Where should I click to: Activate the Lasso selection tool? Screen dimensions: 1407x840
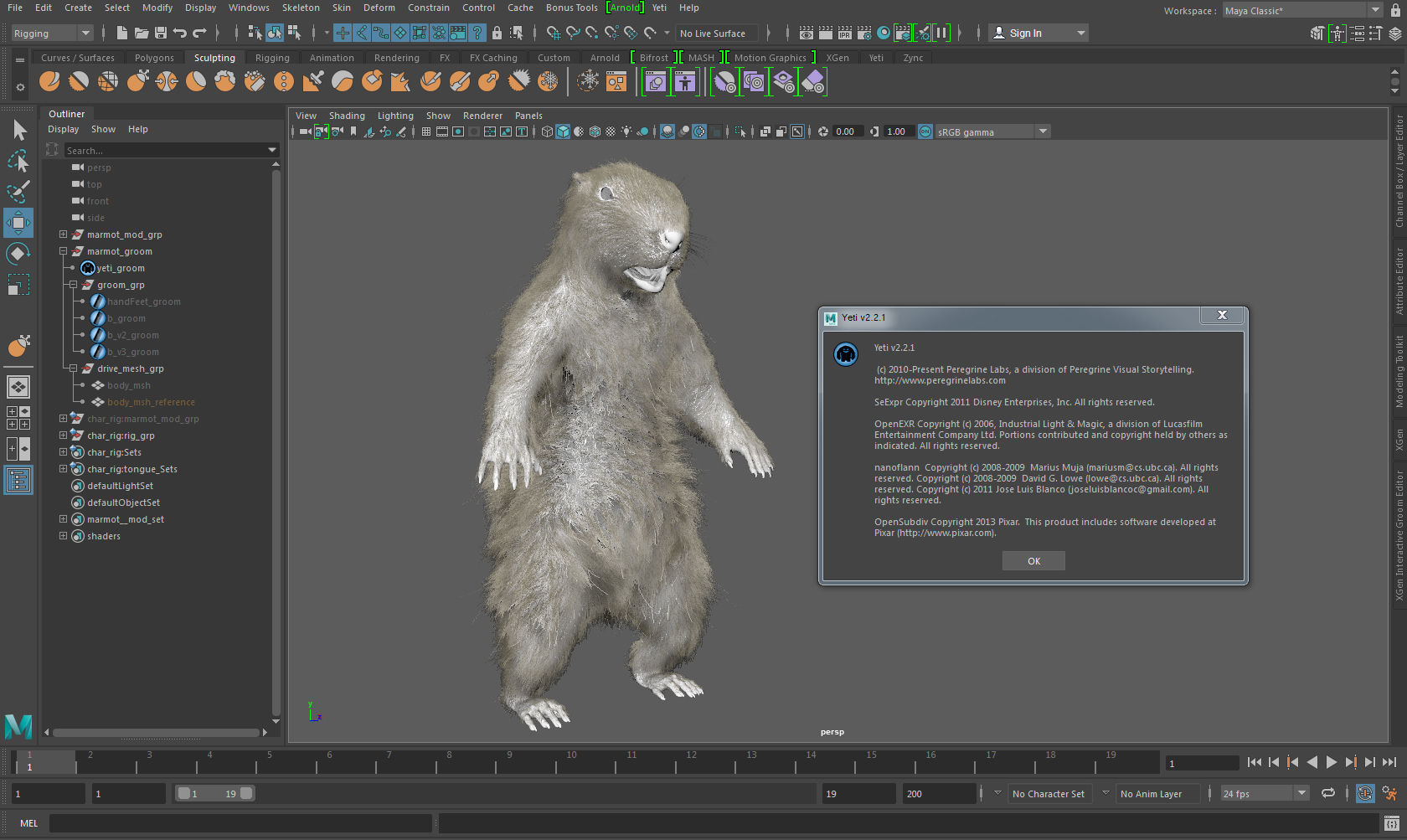click(x=18, y=161)
